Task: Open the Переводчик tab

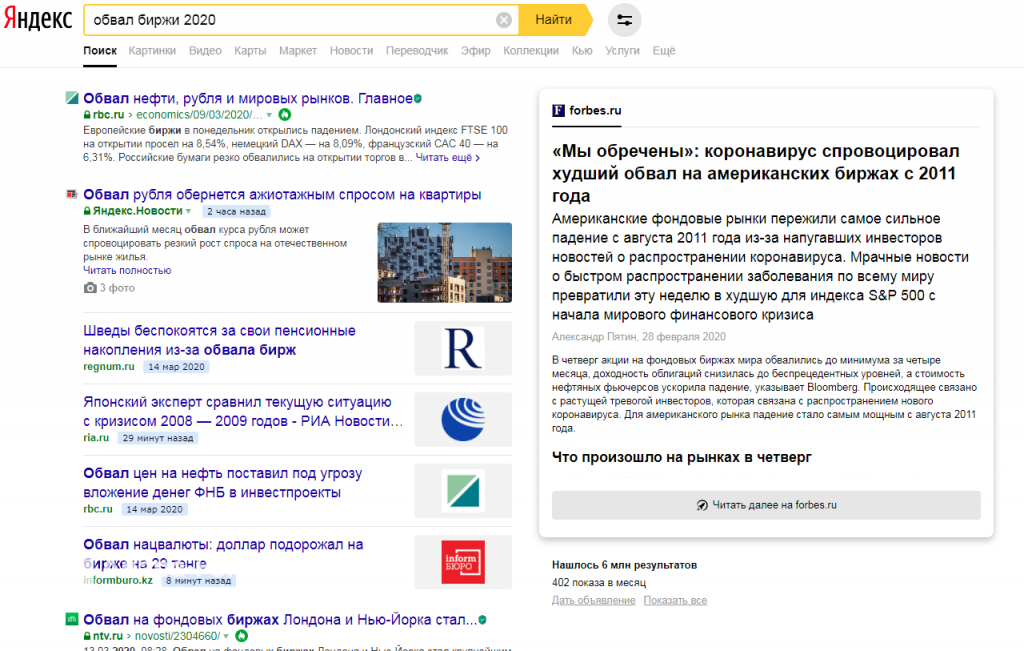Action: pyautogui.click(x=417, y=50)
